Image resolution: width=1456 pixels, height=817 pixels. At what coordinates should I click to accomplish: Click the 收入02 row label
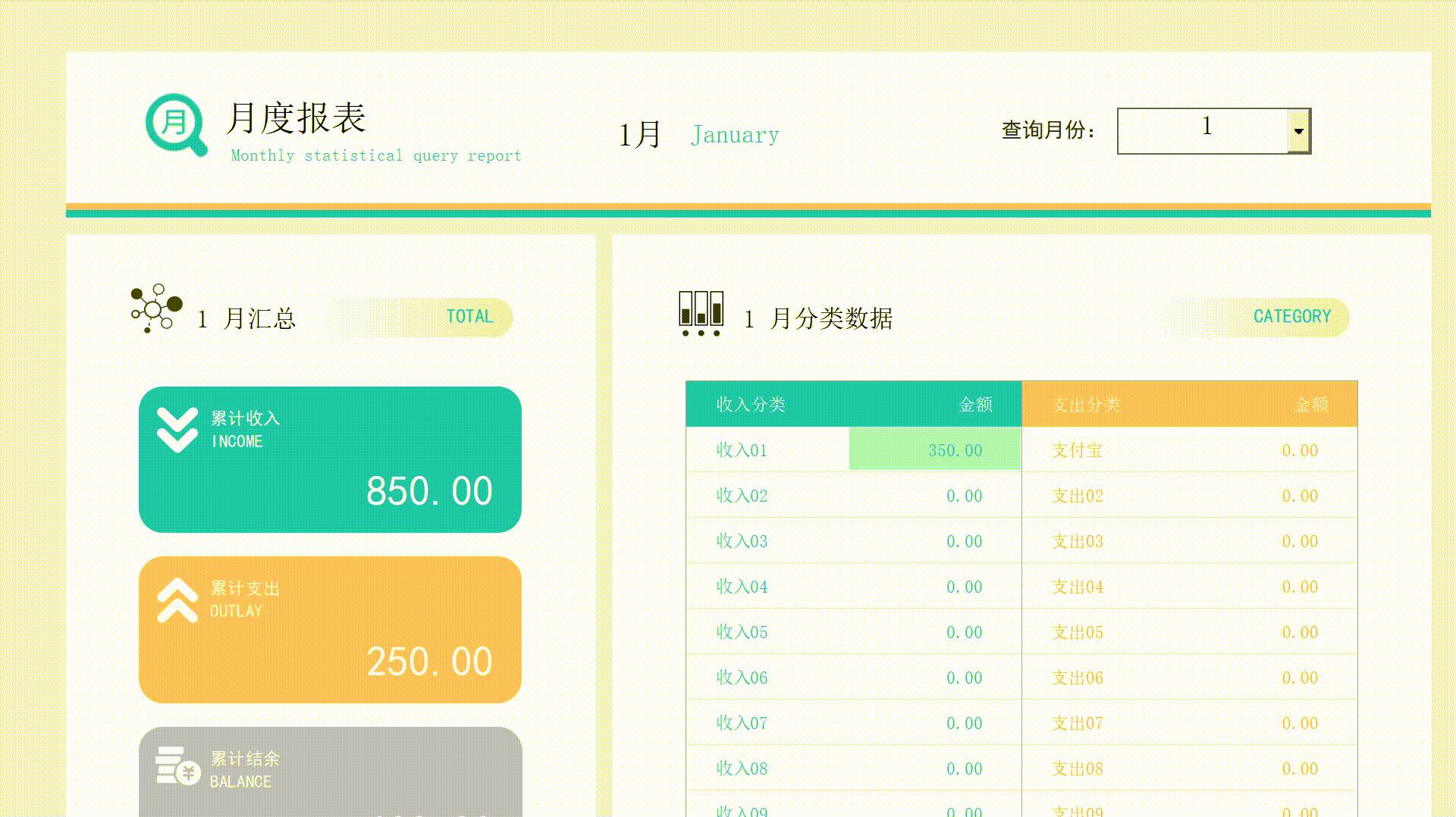point(742,496)
